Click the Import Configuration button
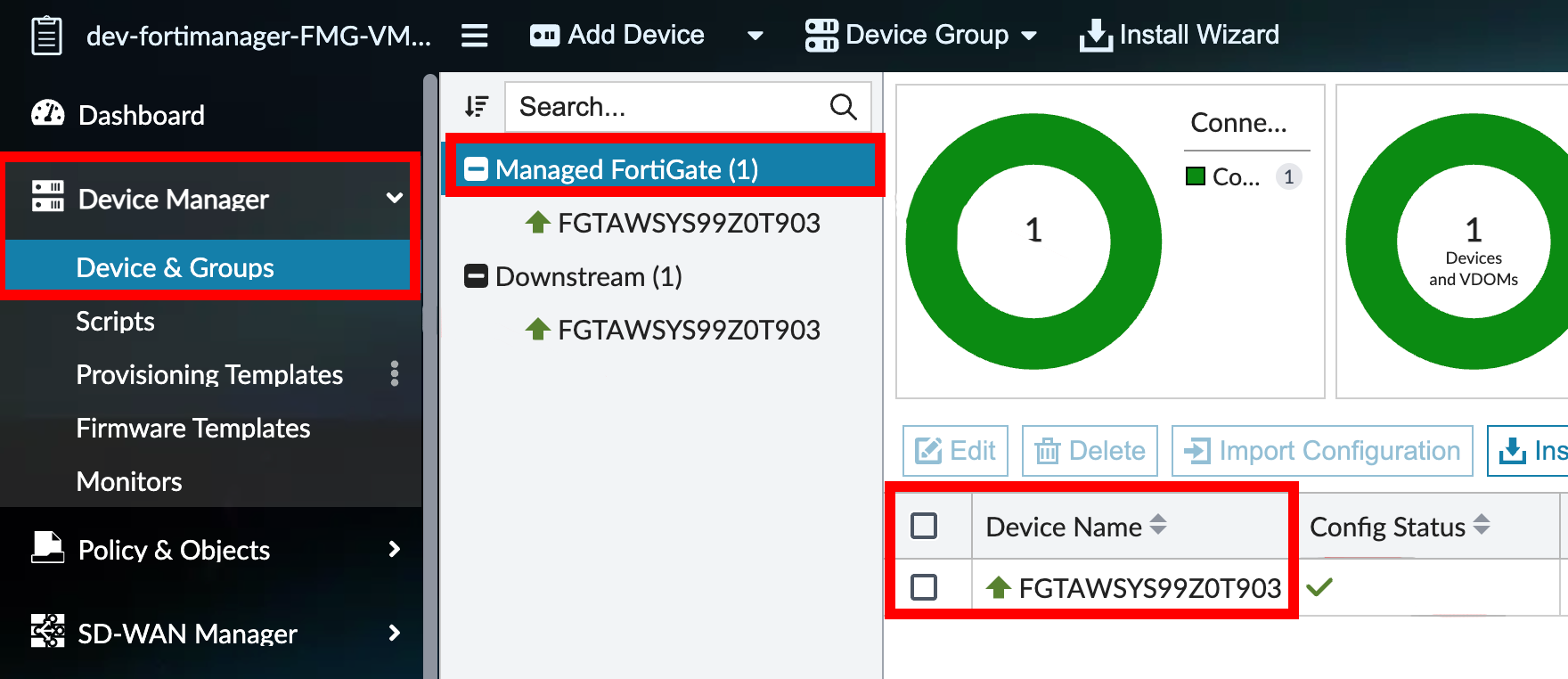The height and width of the screenshot is (679, 1568). pos(1322,451)
